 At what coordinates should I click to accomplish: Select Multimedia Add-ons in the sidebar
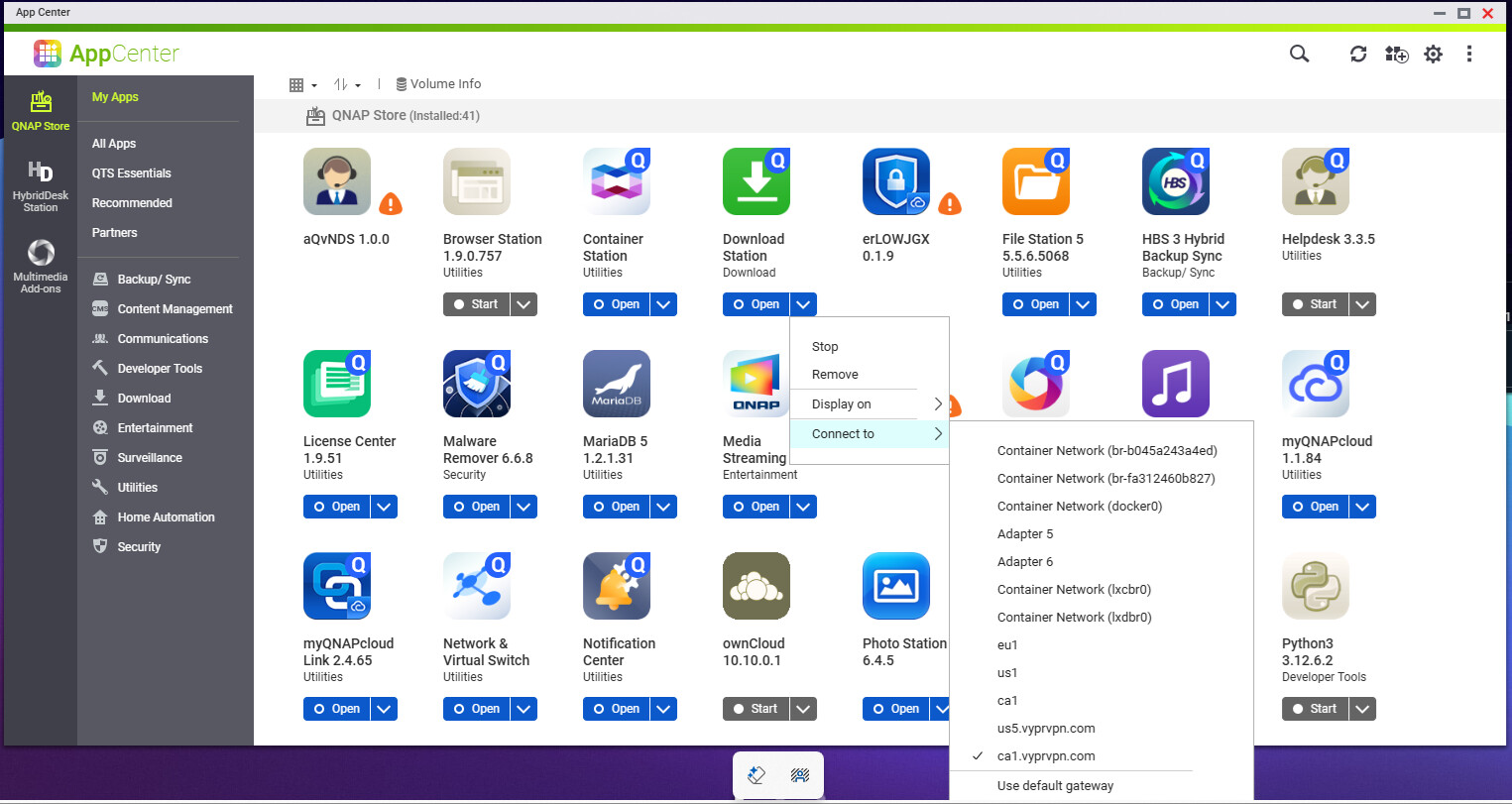[x=41, y=266]
